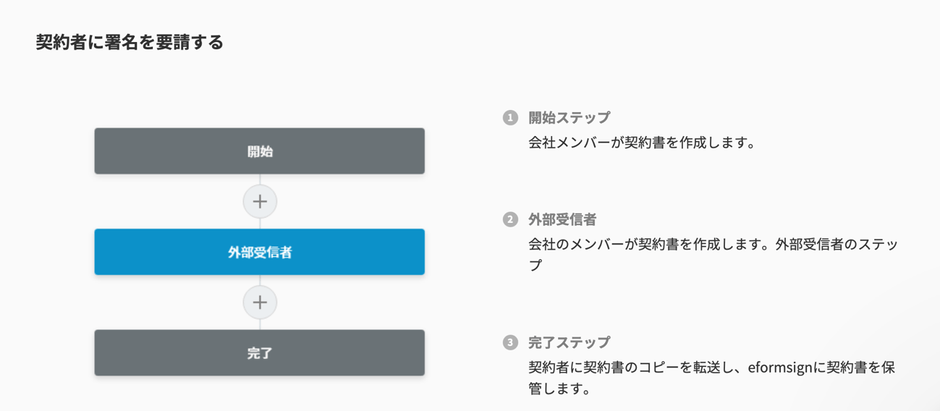Select the blue 外部受信者 workflow step block
940x411 pixels.
click(x=259, y=252)
